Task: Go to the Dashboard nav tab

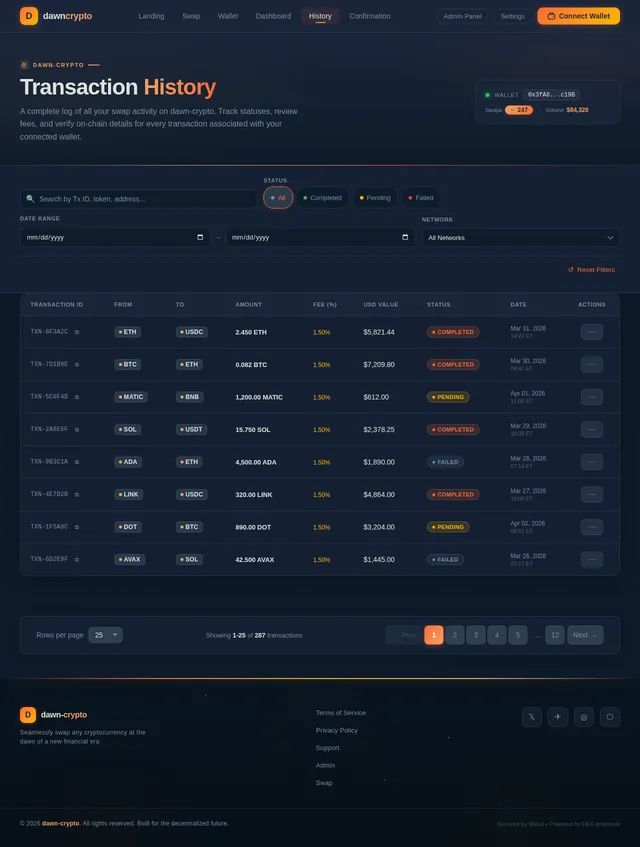Action: click(x=273, y=16)
